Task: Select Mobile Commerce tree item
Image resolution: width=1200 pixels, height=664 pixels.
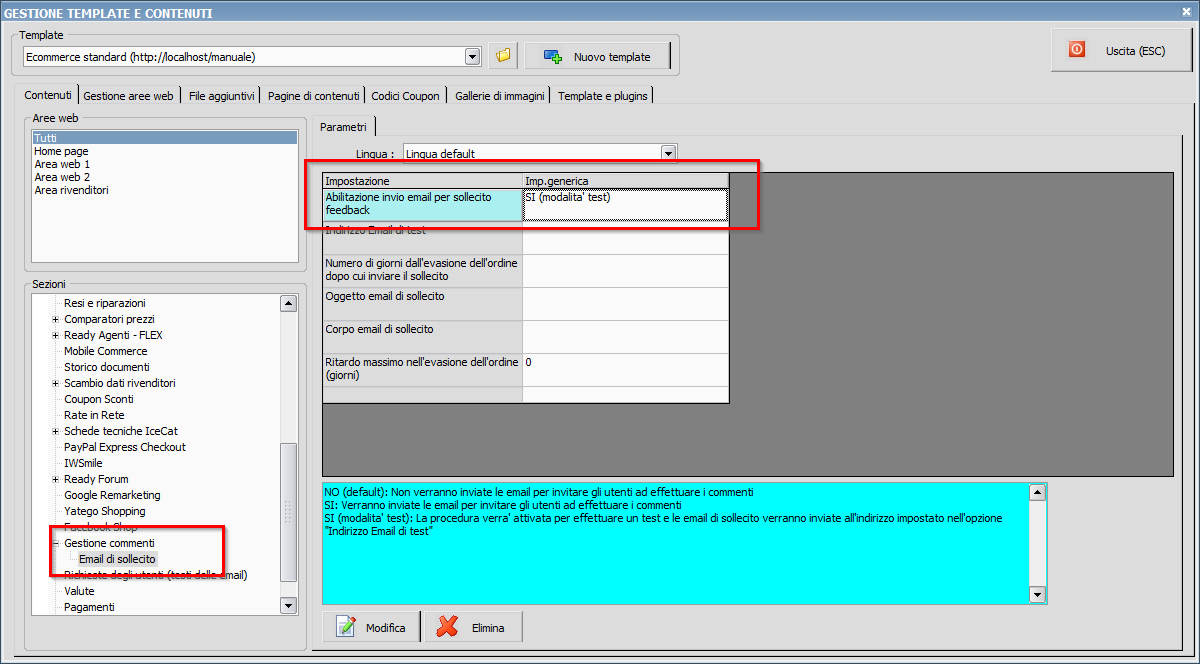Action: tap(105, 351)
